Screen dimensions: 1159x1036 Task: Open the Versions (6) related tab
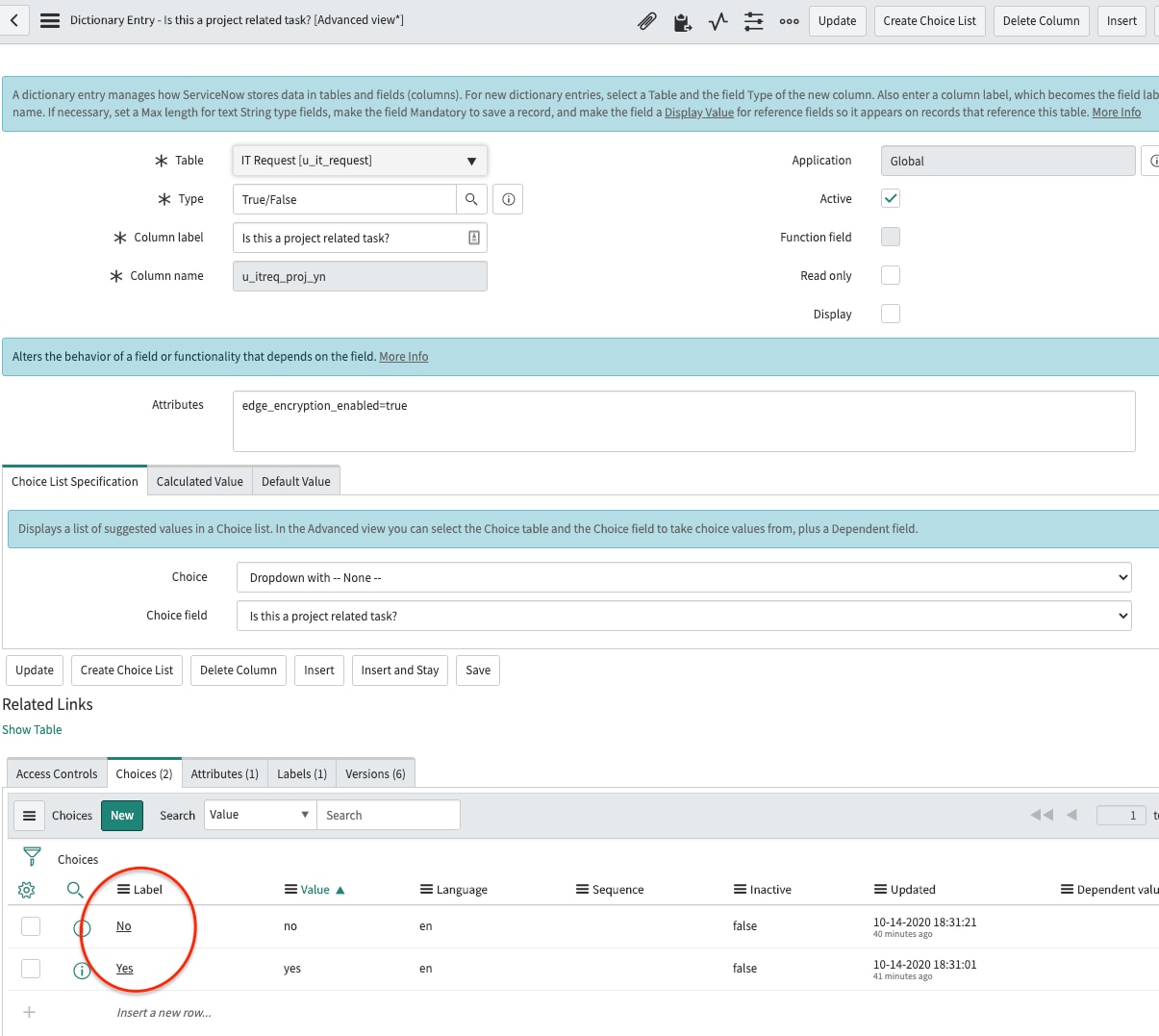click(375, 773)
